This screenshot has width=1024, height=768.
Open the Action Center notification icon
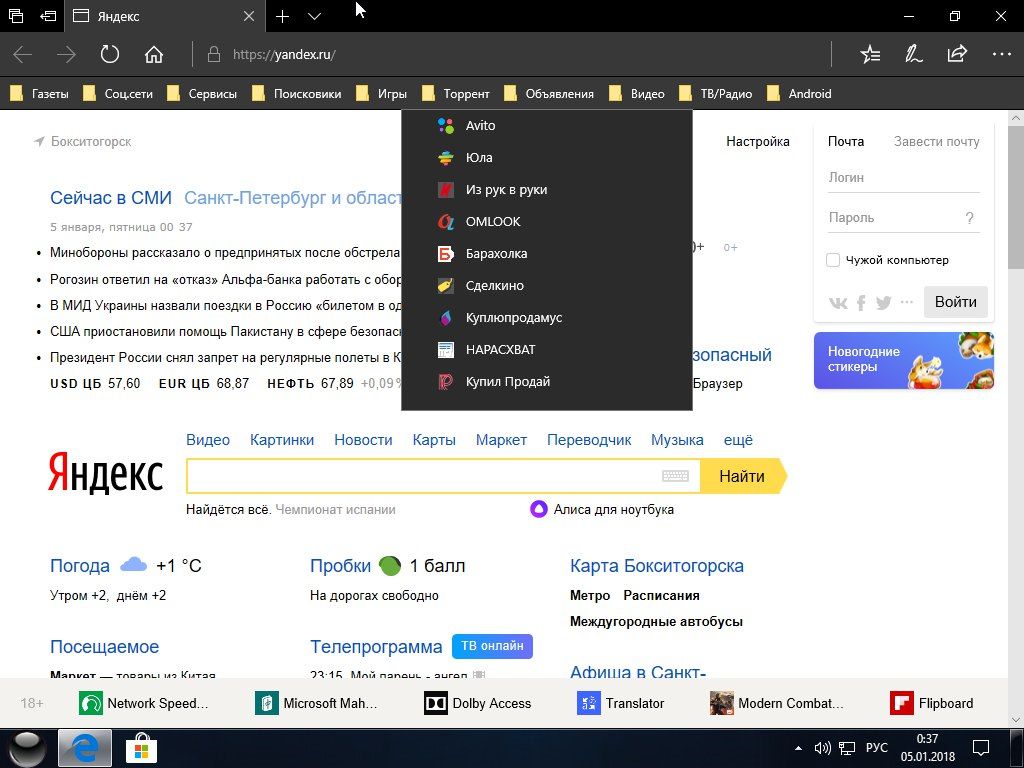point(980,748)
